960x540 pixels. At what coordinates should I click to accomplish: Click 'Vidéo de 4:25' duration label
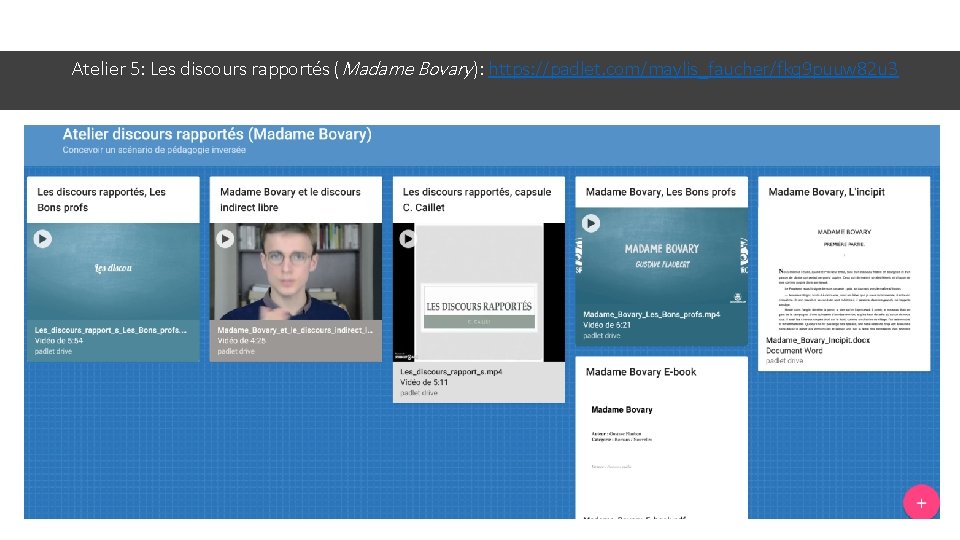pyautogui.click(x=241, y=340)
